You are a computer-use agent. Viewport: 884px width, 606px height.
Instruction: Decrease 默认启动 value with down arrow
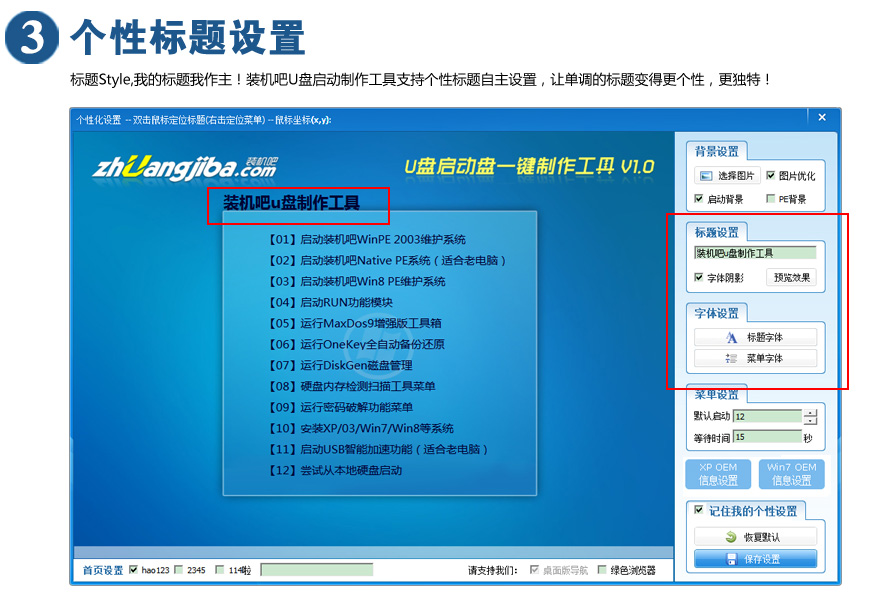[x=810, y=421]
